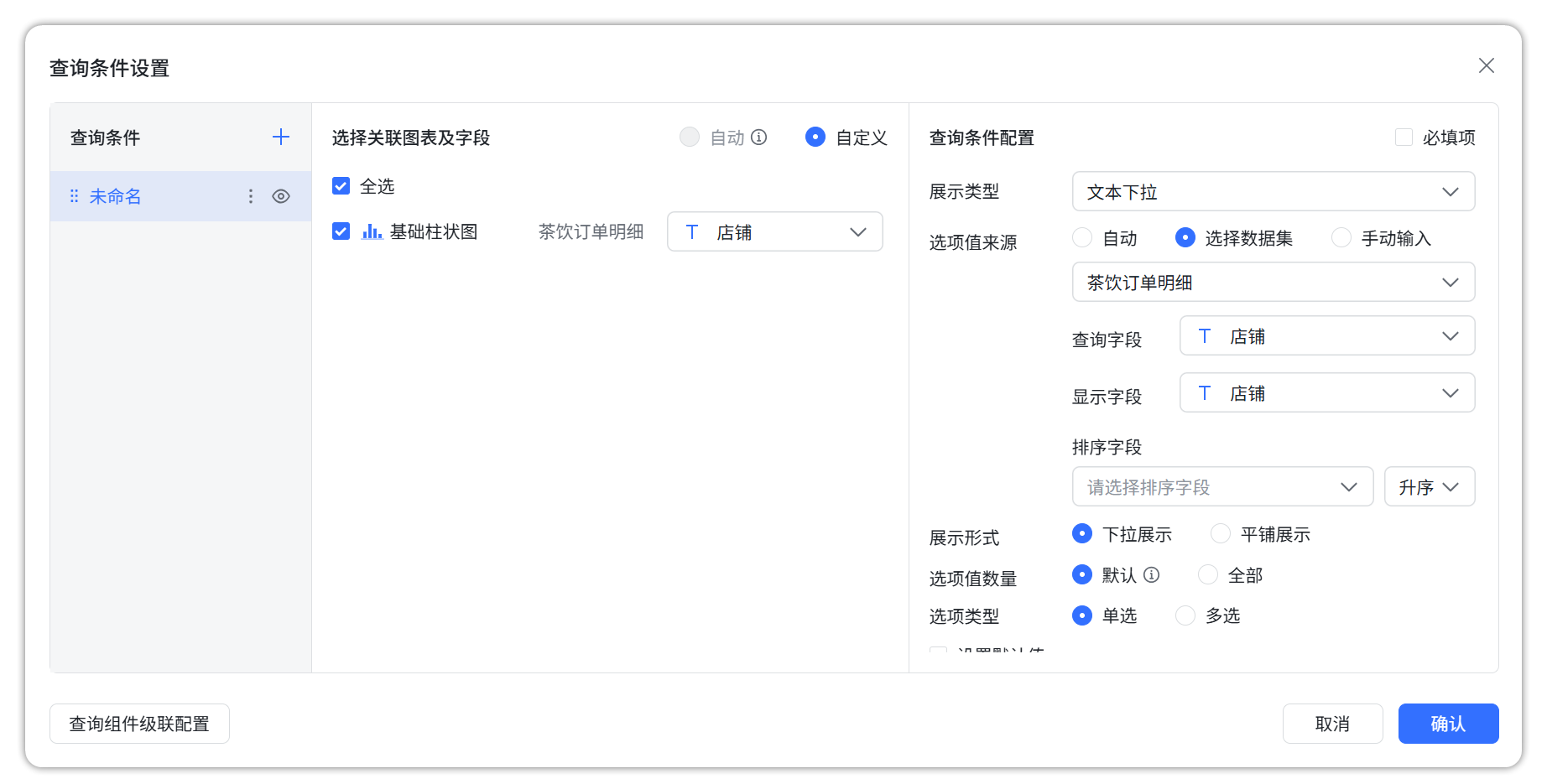The image size is (1547, 784).
Task: Click the 茶饮订单明细 label beside 基础柱状图
Action: (x=591, y=231)
